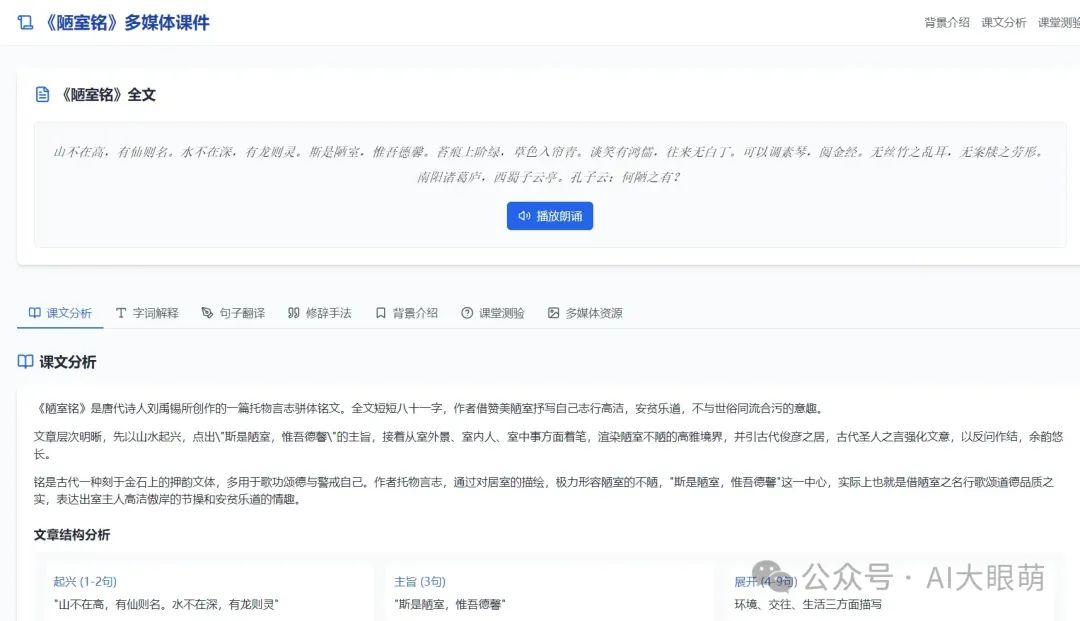Switch to the 句子翻译 tab

pos(233,313)
